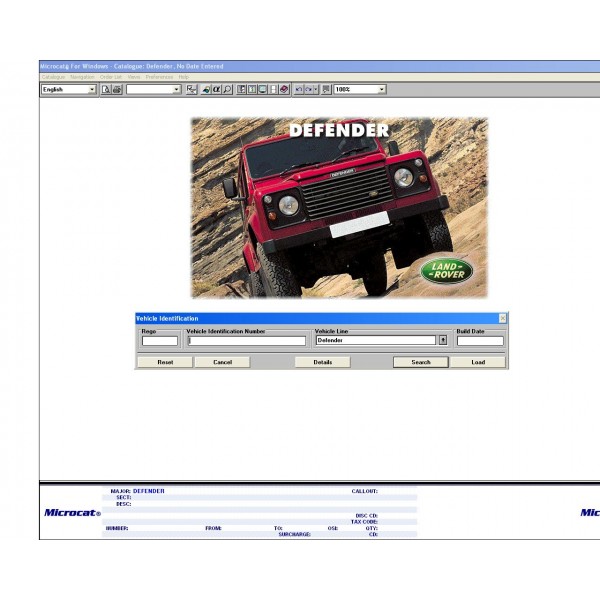The width and height of the screenshot is (600, 600).
Task: Click the printer icon in toolbar
Action: pyautogui.click(x=117, y=90)
